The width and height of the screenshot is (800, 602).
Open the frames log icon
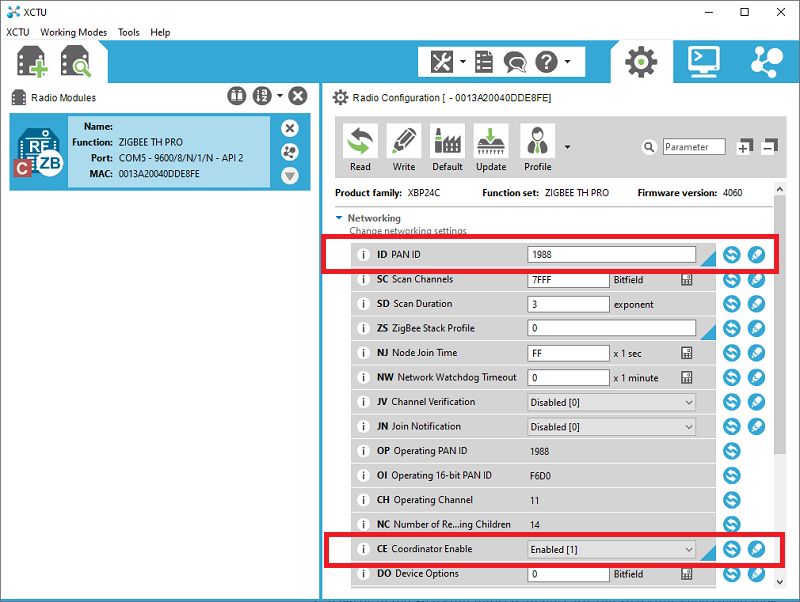point(484,62)
